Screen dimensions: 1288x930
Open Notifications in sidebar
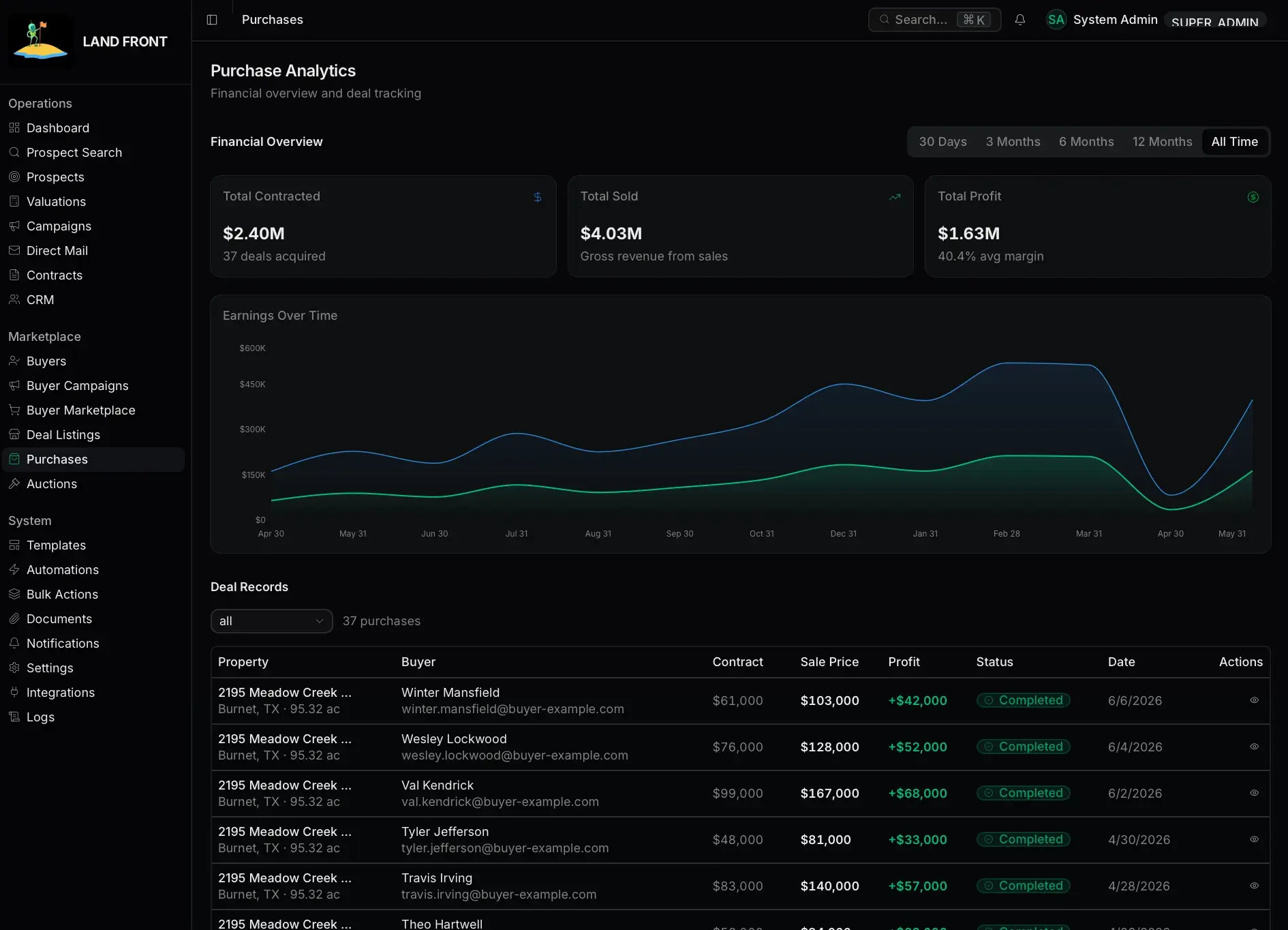[93, 644]
